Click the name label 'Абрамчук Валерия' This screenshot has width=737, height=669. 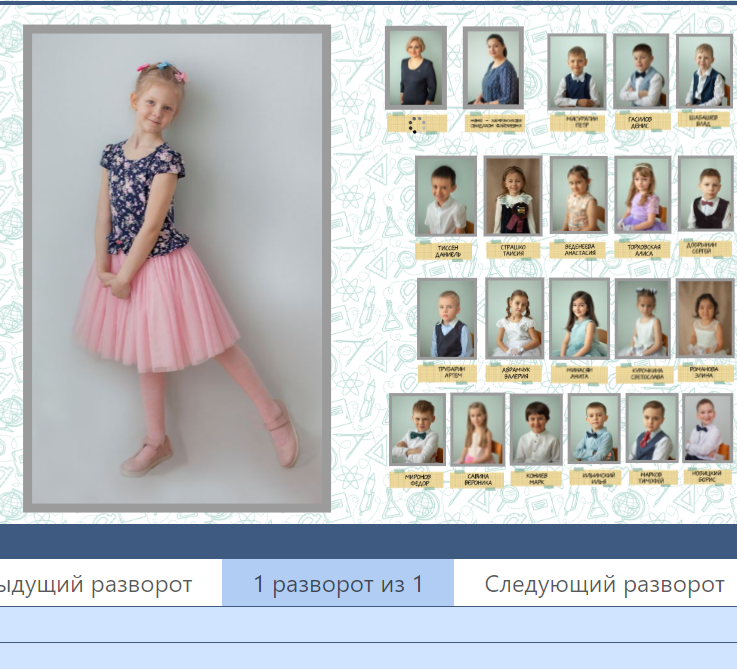point(514,373)
